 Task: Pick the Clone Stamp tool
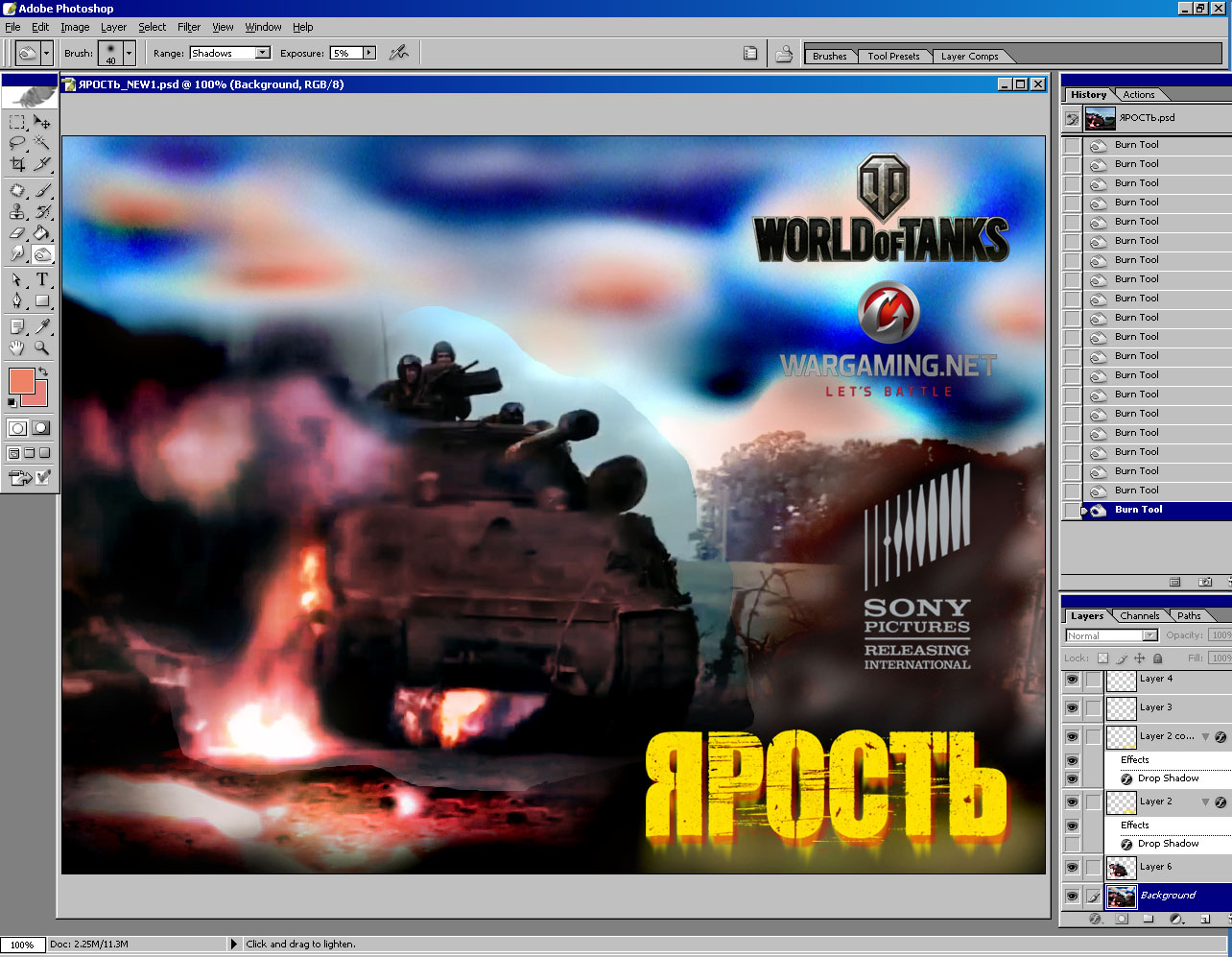point(17,212)
